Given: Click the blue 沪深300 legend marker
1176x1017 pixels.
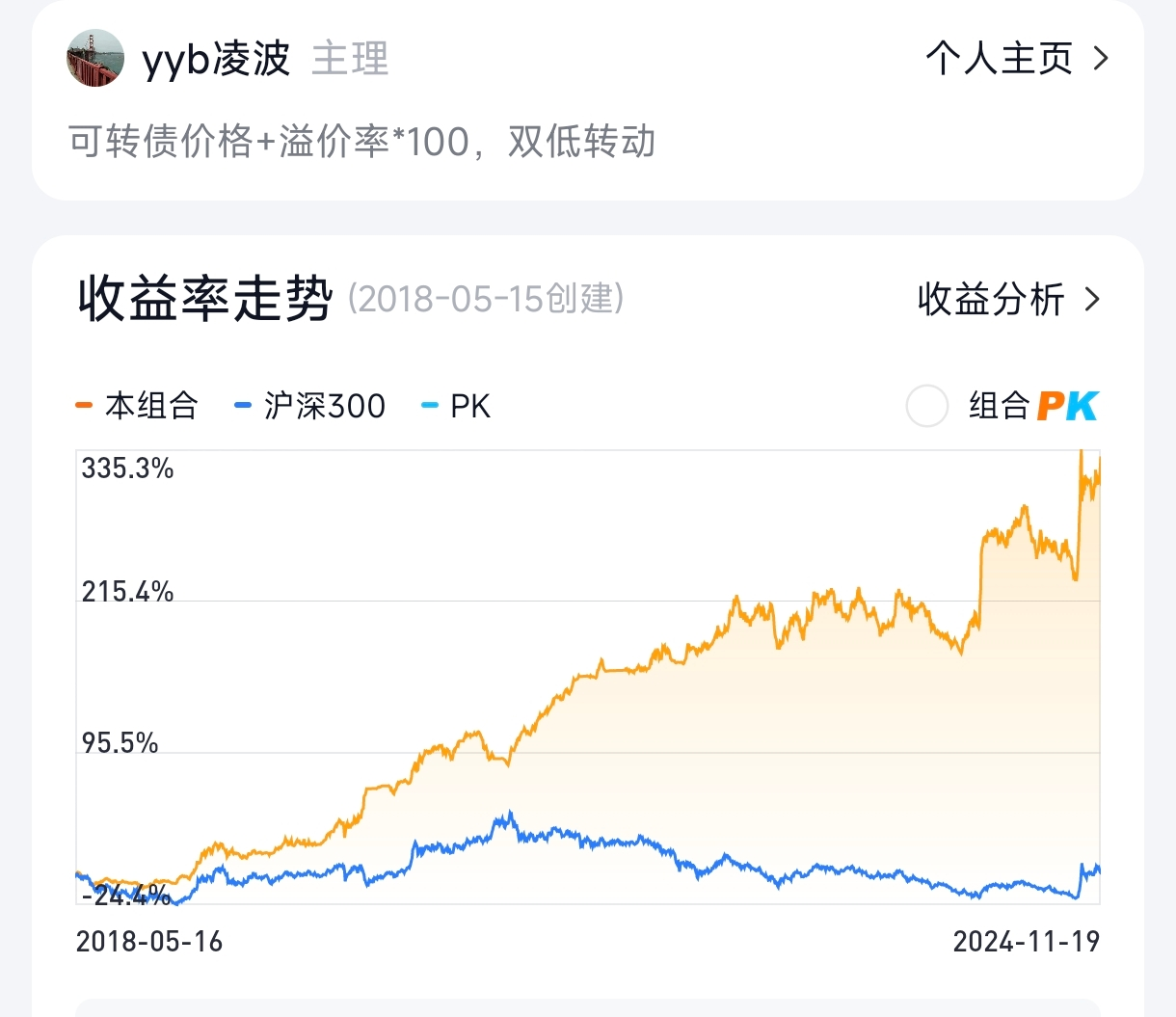Looking at the screenshot, I should click(x=243, y=406).
